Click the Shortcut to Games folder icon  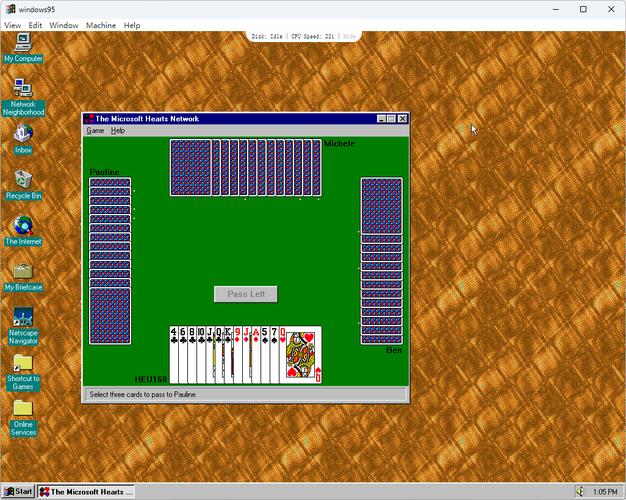pos(23,372)
